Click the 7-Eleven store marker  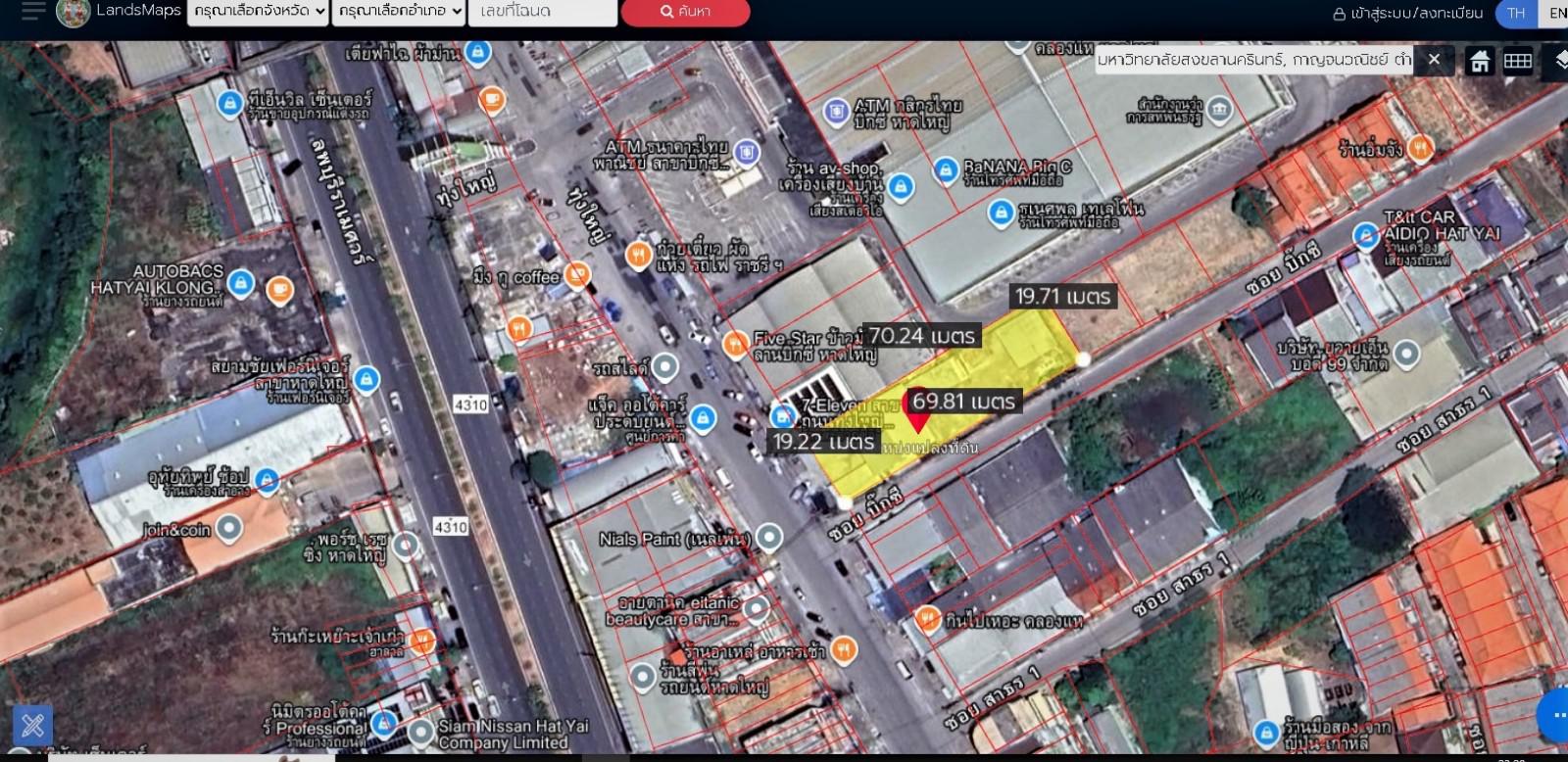pyautogui.click(x=782, y=416)
